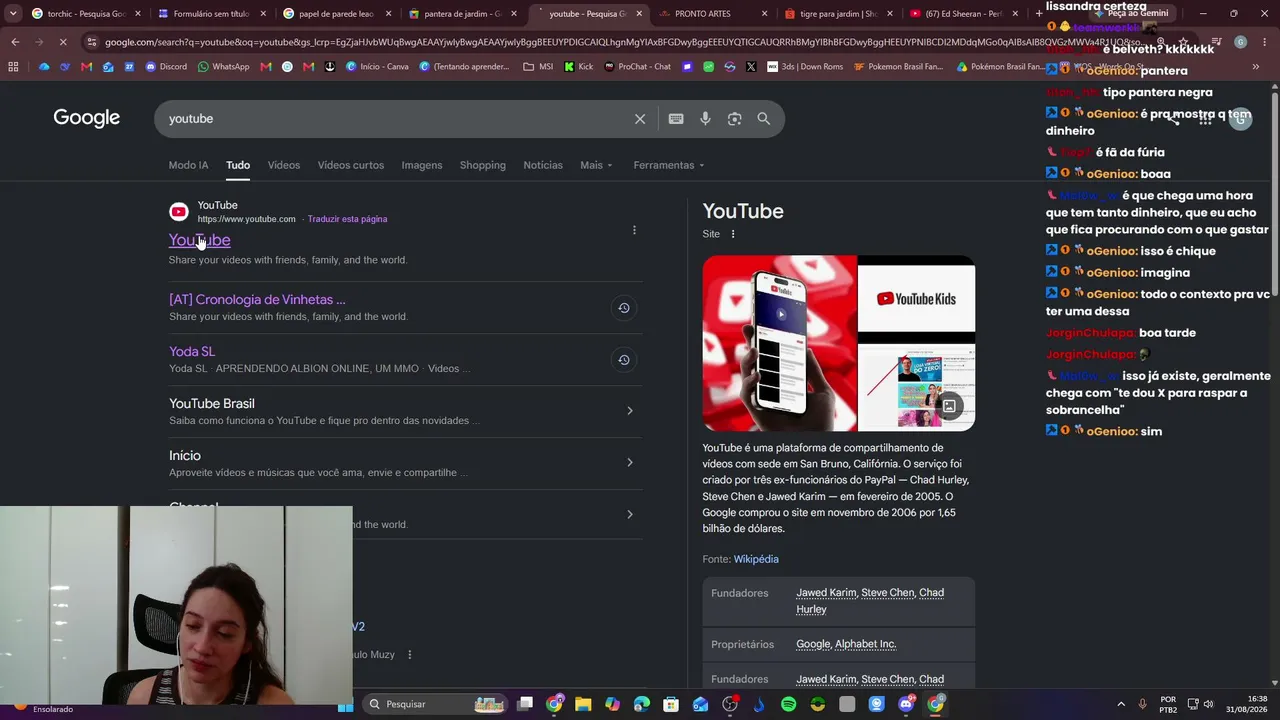
Task: Open the Wikipédia source link
Action: click(756, 559)
